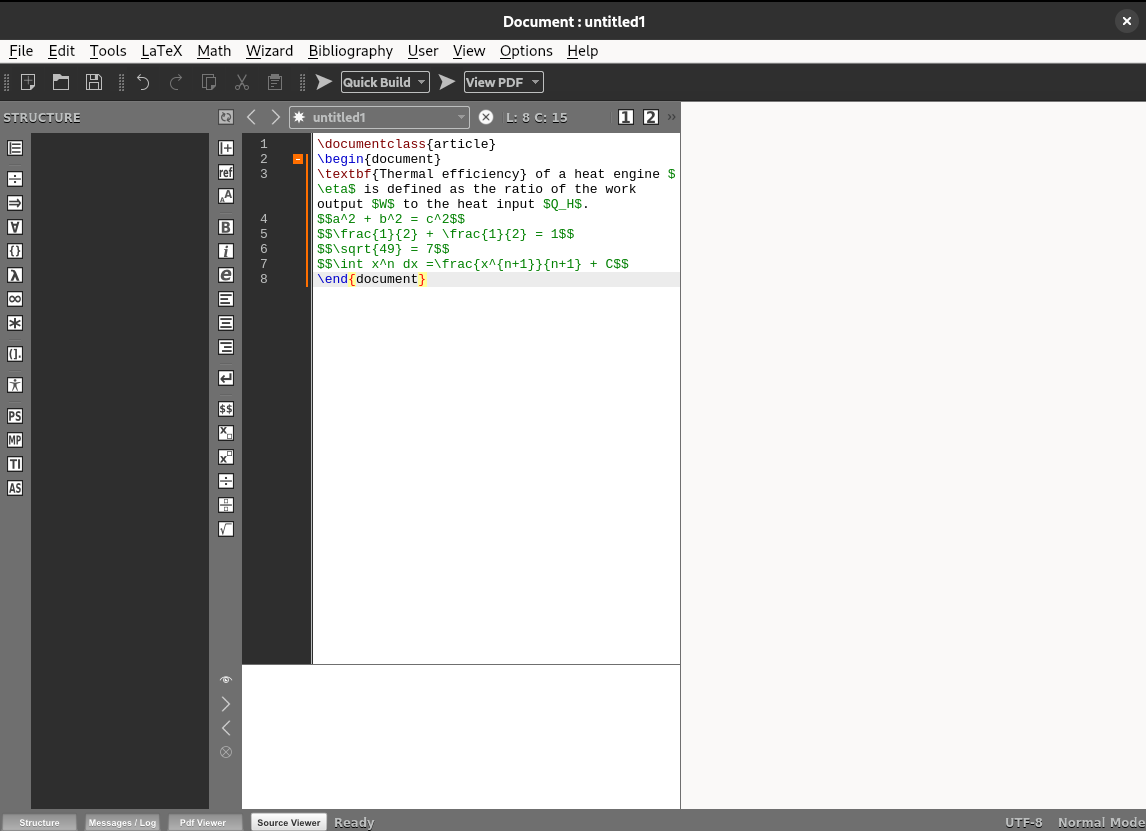Open the Bibliography menu

point(350,51)
